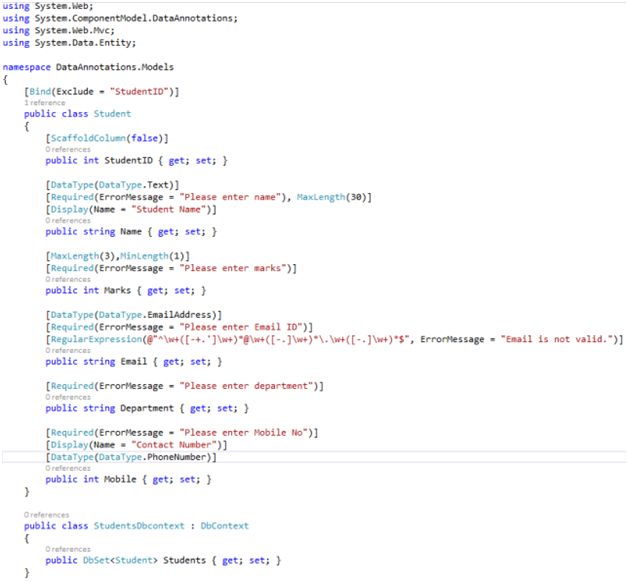Click the 'Marks' property identifier
The width and height of the screenshot is (628, 582).
pyautogui.click(x=117, y=290)
